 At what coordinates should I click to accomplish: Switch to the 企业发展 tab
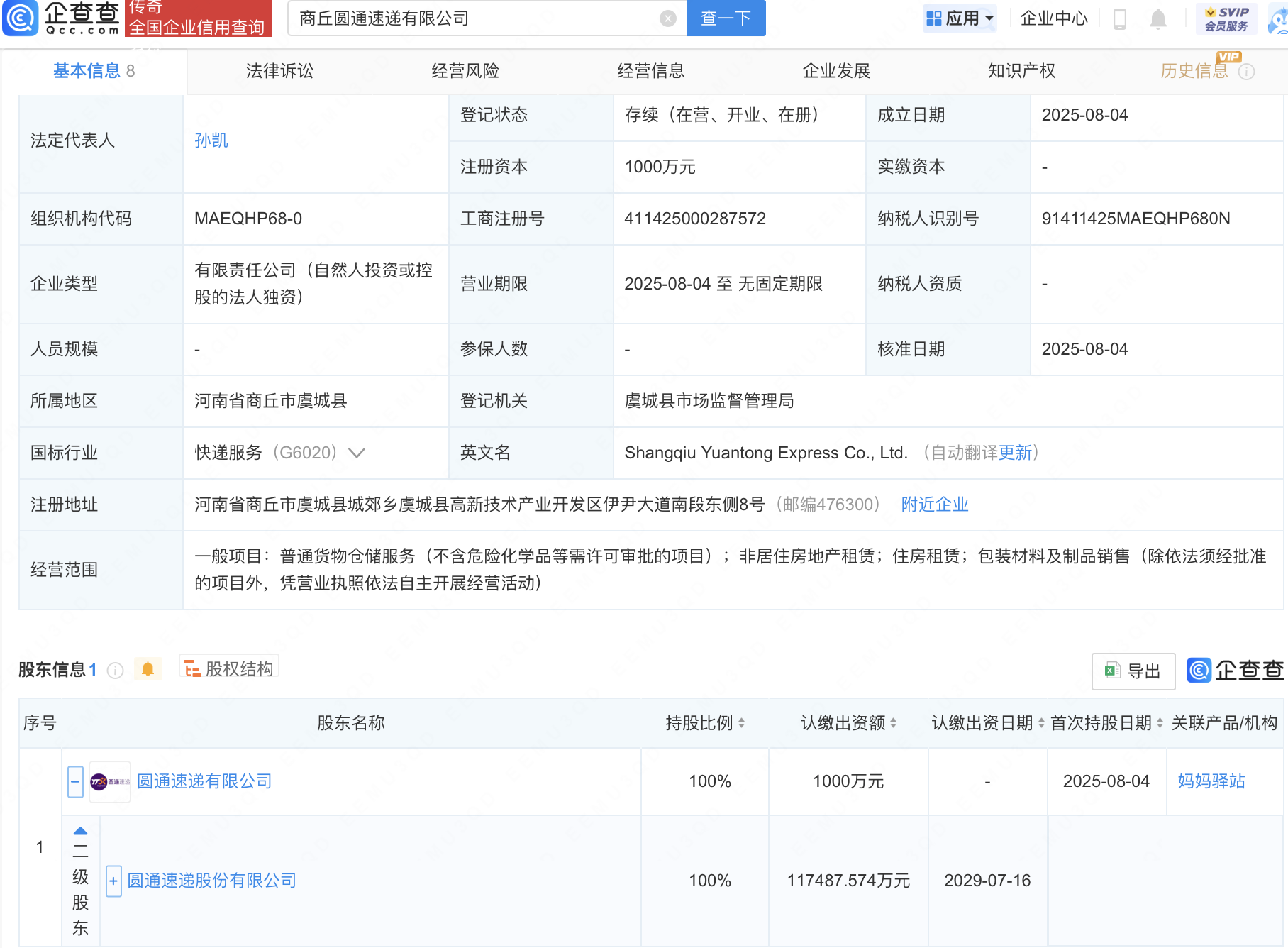point(836,71)
